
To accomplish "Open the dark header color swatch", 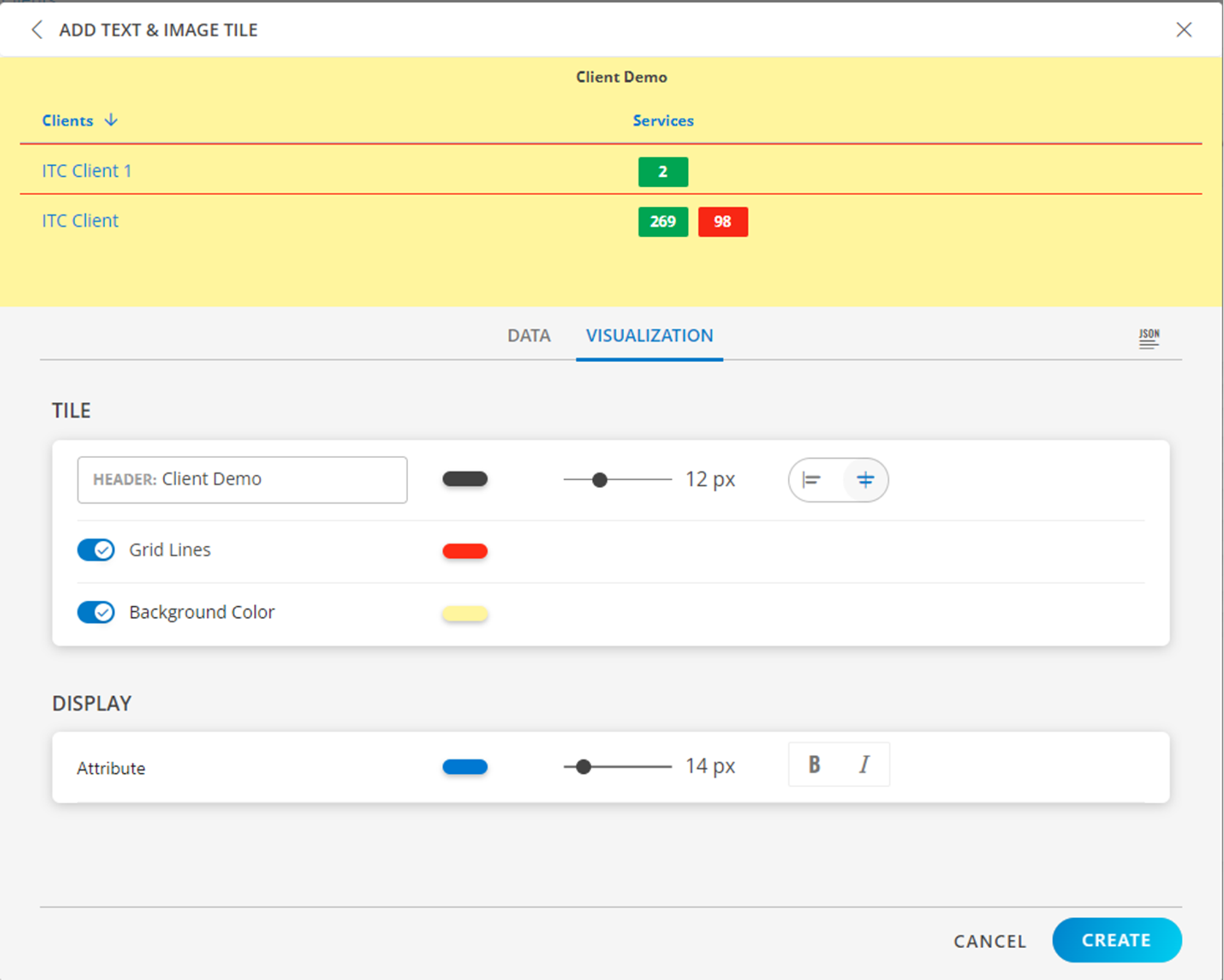I will point(465,480).
